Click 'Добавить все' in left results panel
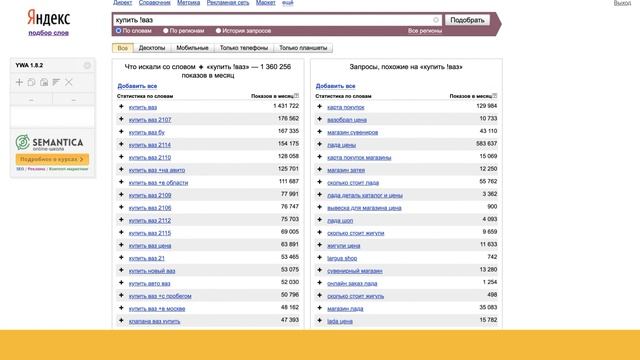Screen dimensions: 640x360 137,86
